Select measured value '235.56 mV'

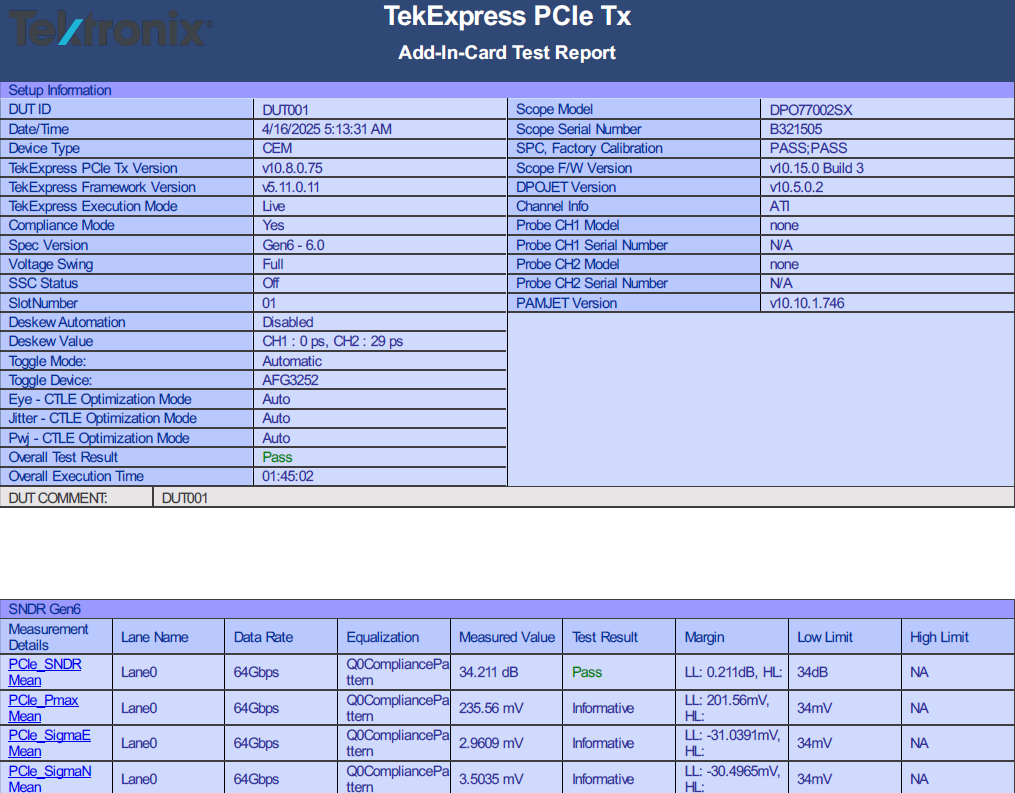pos(491,708)
